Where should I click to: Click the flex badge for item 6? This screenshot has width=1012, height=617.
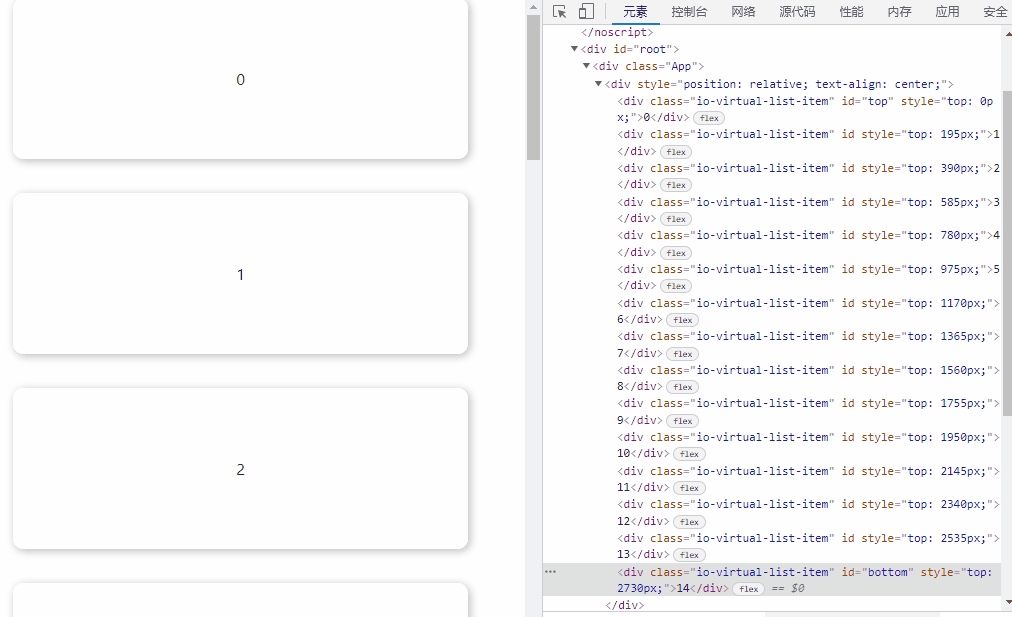click(x=682, y=320)
